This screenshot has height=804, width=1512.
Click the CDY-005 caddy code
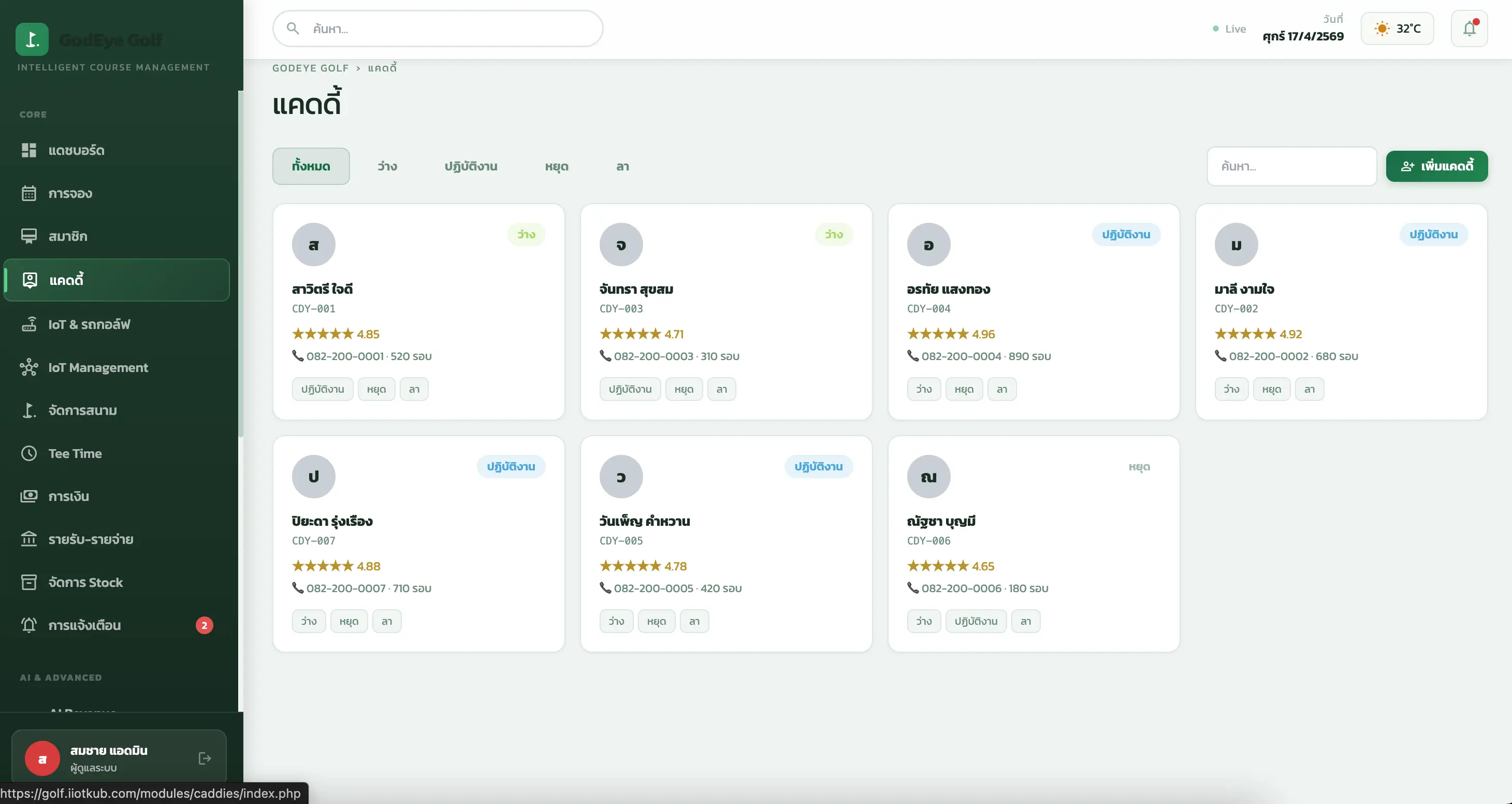click(621, 540)
